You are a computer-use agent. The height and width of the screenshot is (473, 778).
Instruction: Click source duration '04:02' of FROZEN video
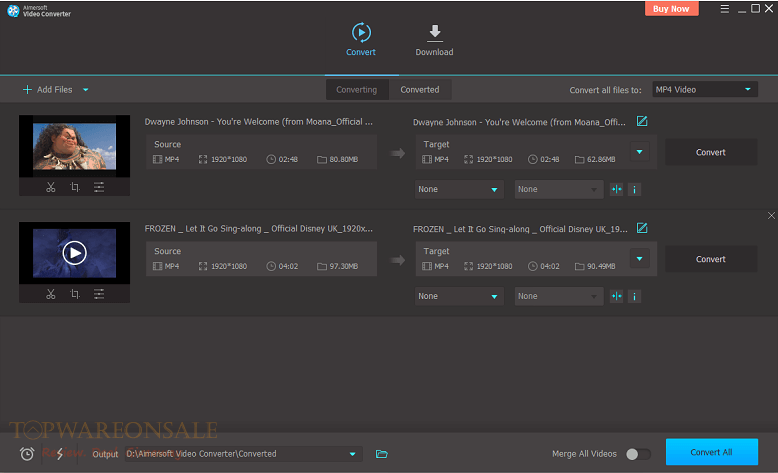point(288,266)
